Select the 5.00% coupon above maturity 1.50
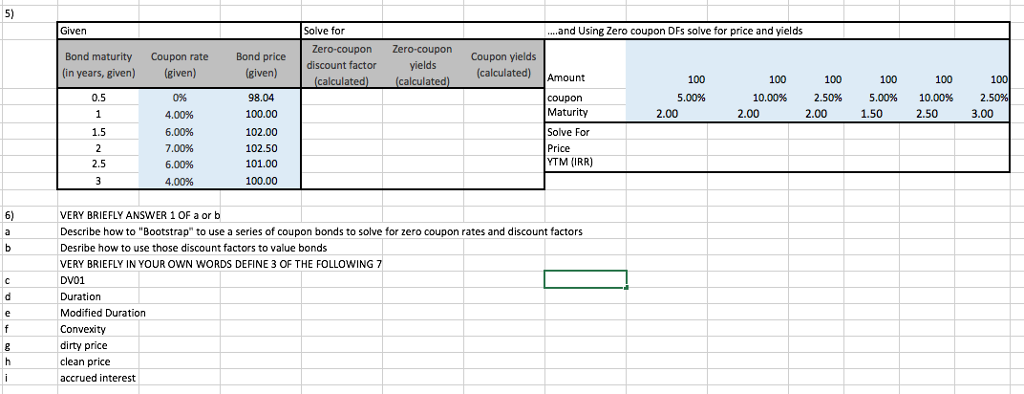Image resolution: width=1024 pixels, height=394 pixels. tap(870, 98)
